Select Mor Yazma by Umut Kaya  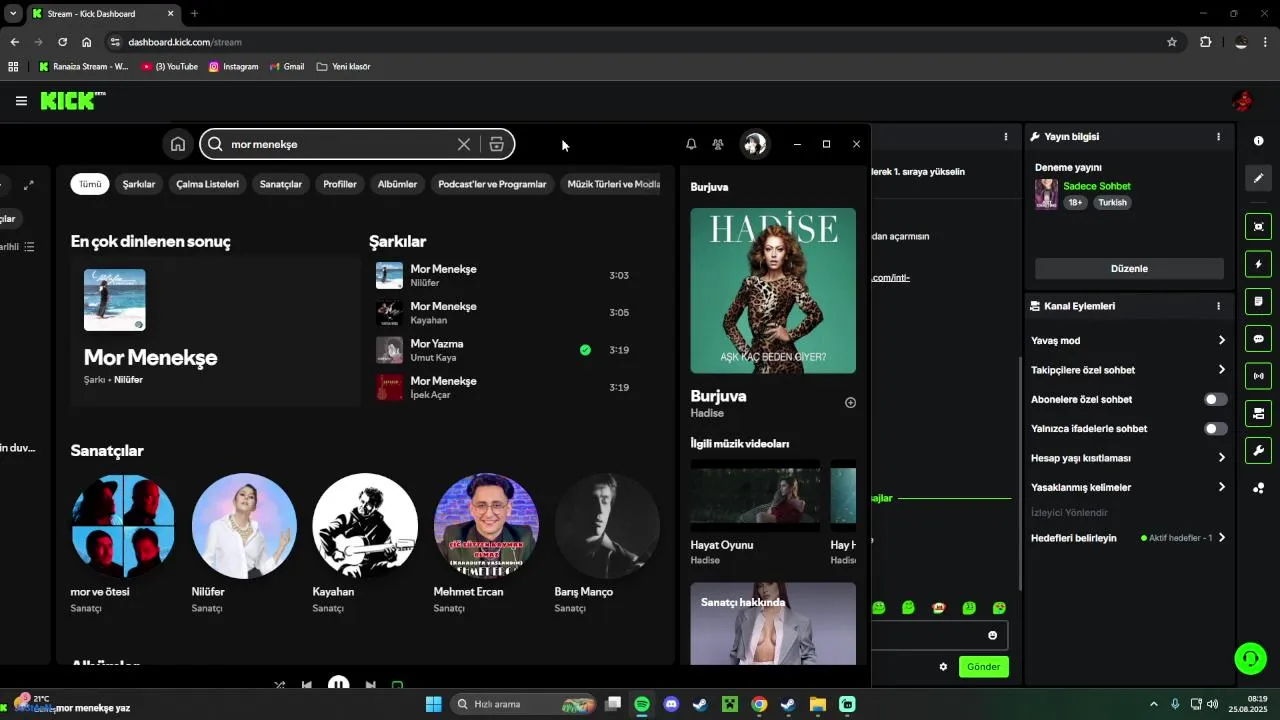pos(517,350)
